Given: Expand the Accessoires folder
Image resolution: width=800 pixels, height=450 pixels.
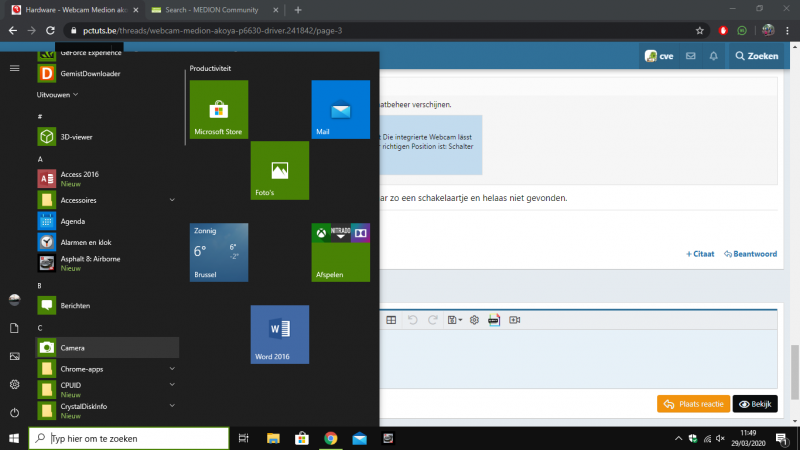Looking at the screenshot, I should [172, 200].
